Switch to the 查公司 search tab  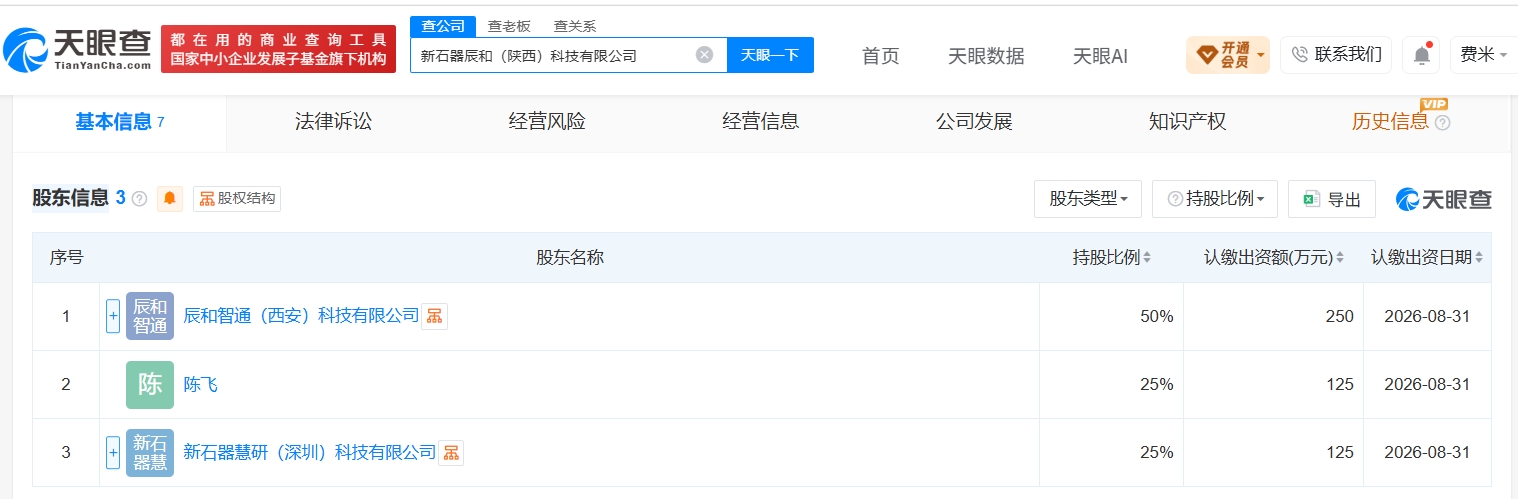[443, 26]
